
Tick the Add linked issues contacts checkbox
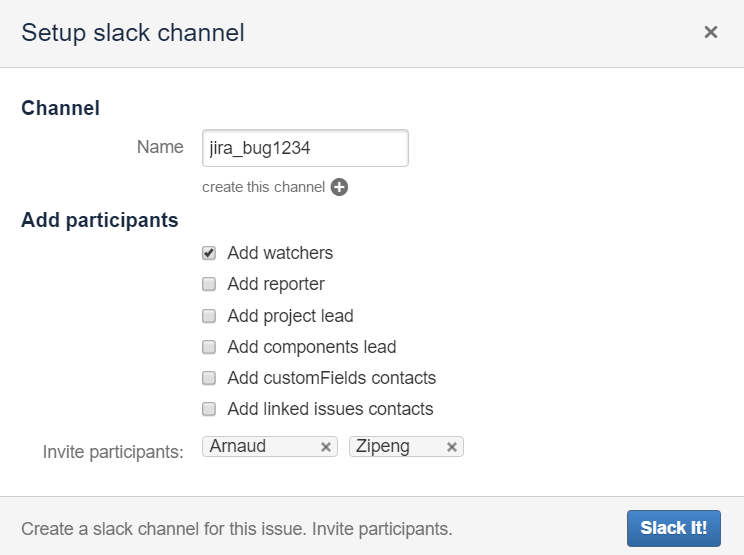(209, 409)
